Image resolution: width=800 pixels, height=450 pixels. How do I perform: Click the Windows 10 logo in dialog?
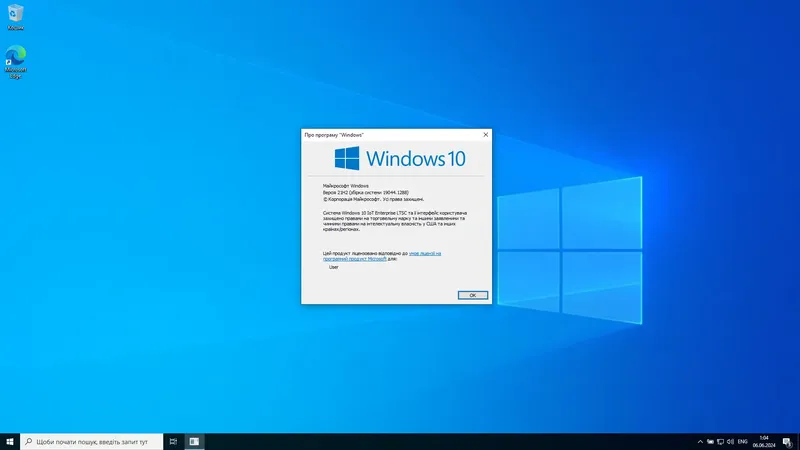click(x=400, y=158)
